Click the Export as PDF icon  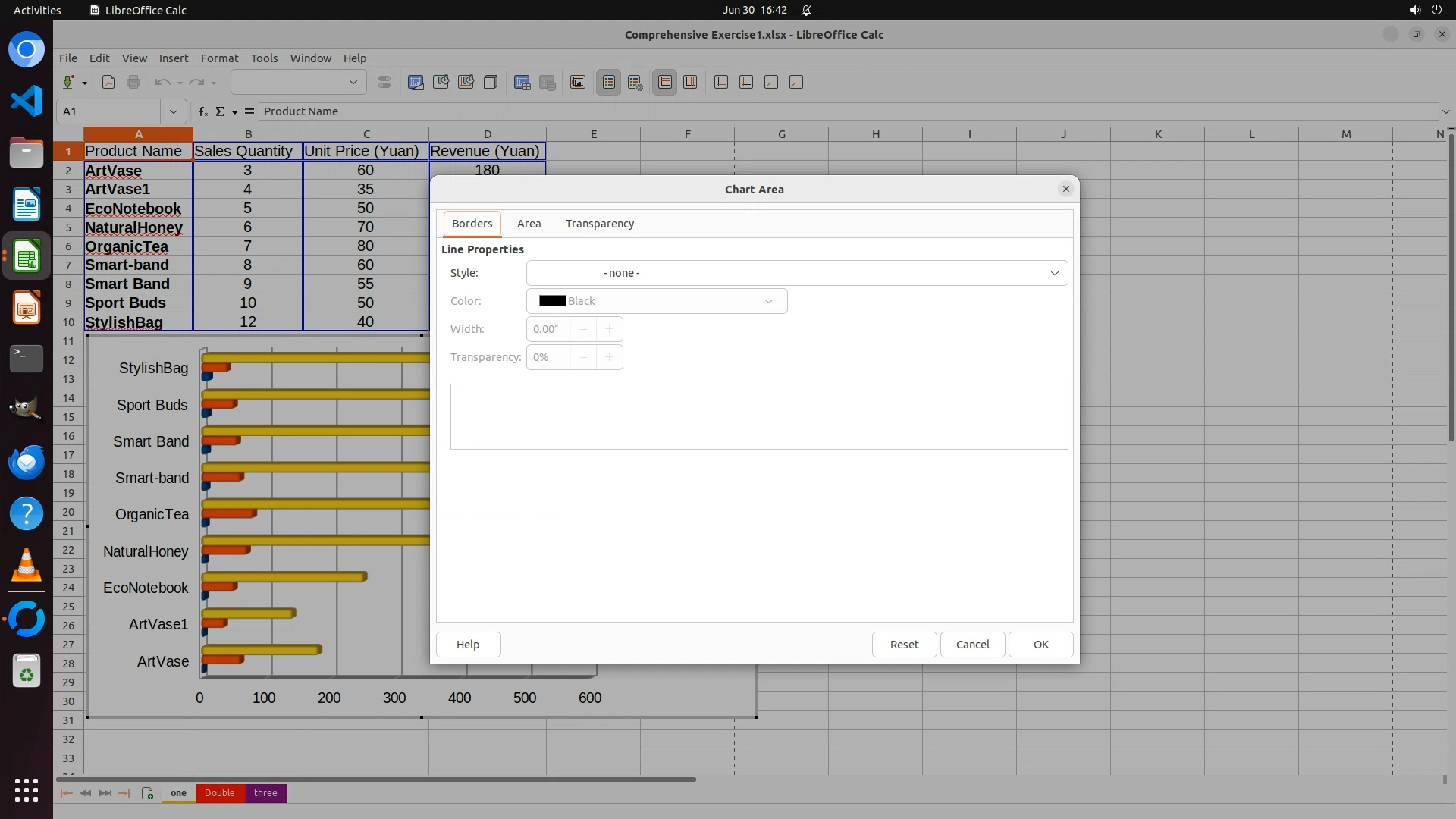click(108, 82)
